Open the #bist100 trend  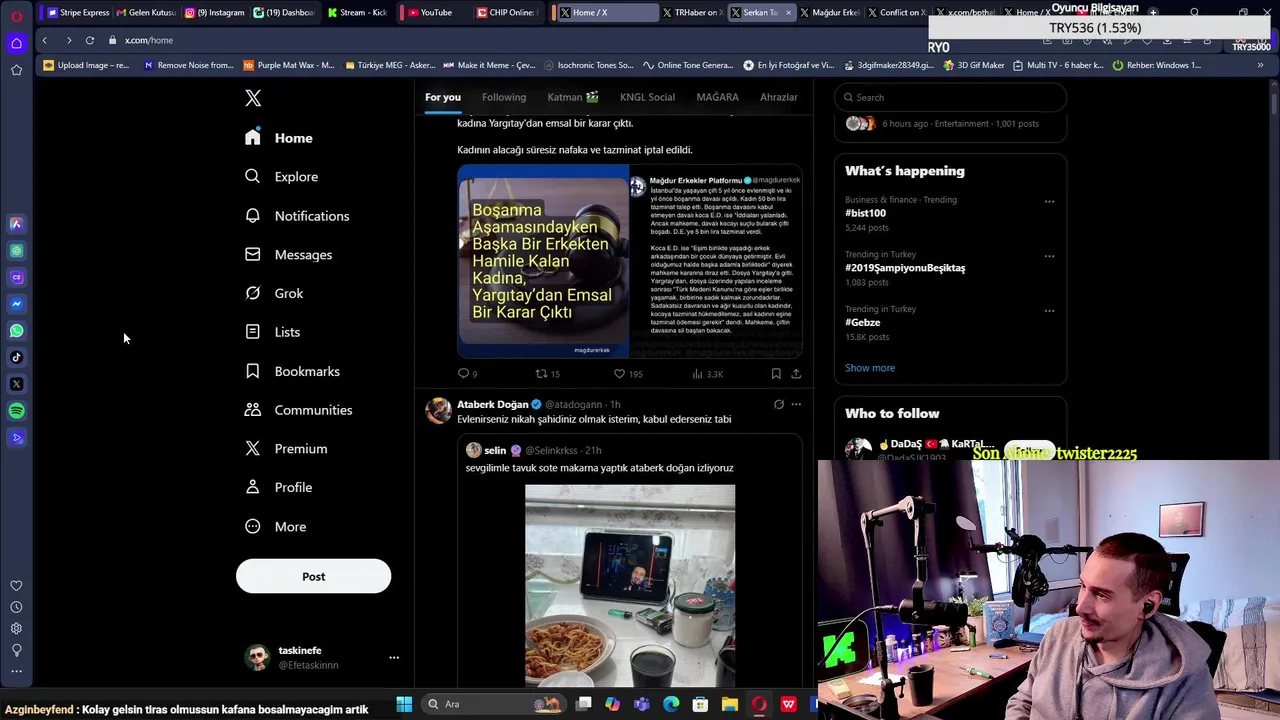click(865, 213)
